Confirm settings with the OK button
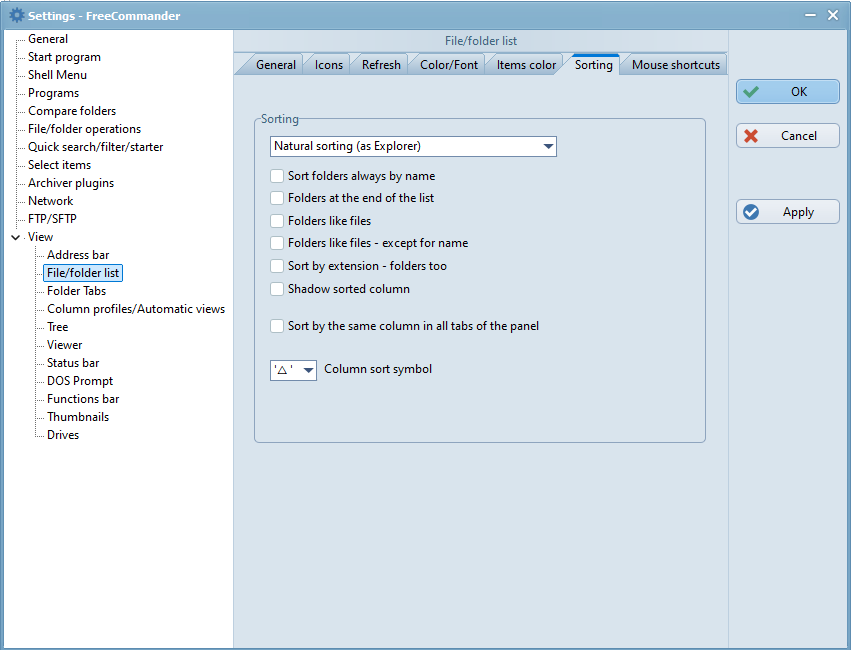Screen dimensions: 851x650 [788, 92]
